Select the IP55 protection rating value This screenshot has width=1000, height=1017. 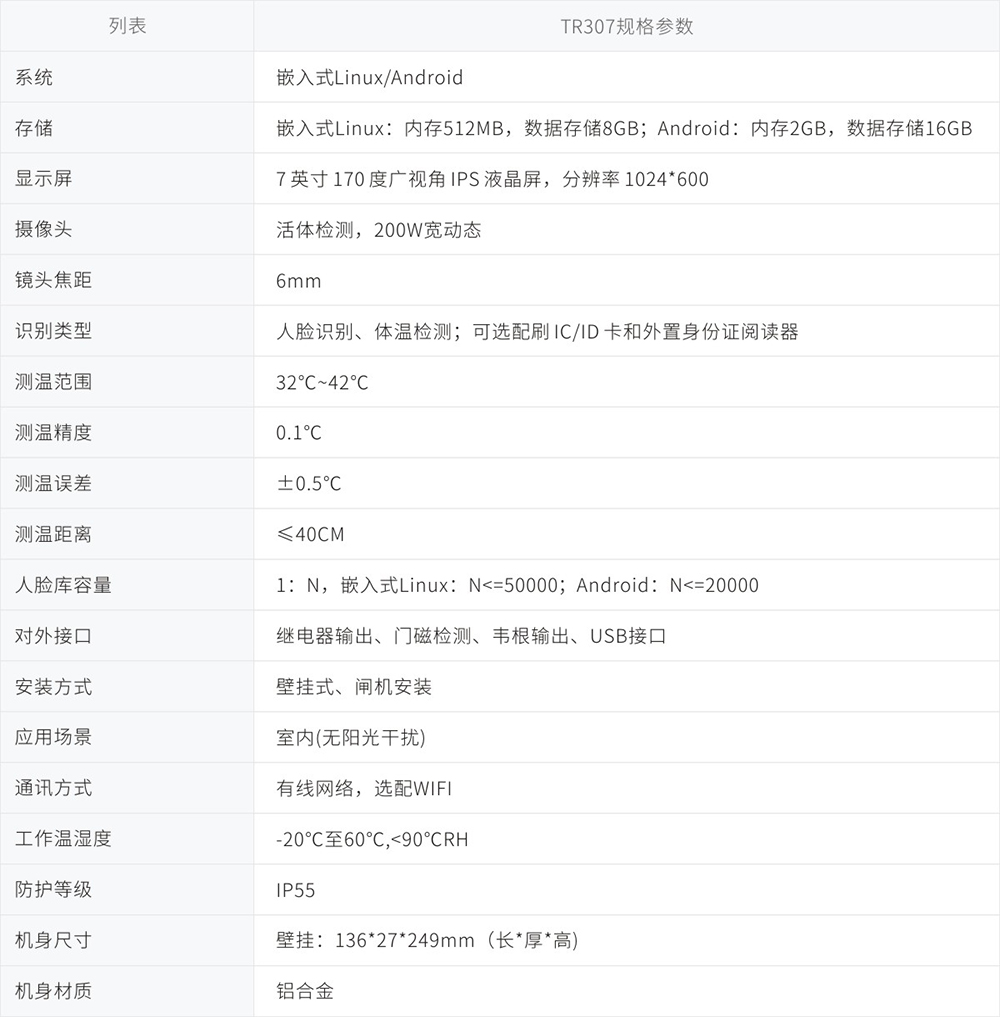(x=296, y=890)
